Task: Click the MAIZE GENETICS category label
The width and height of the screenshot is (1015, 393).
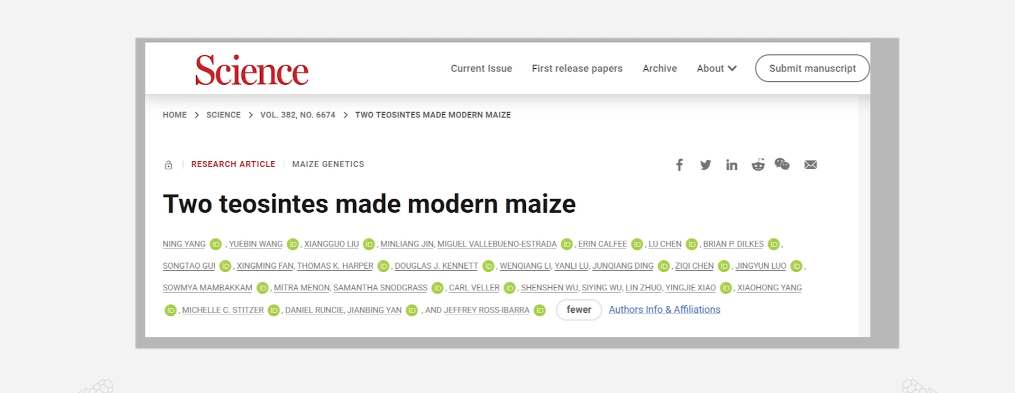Action: [x=328, y=164]
